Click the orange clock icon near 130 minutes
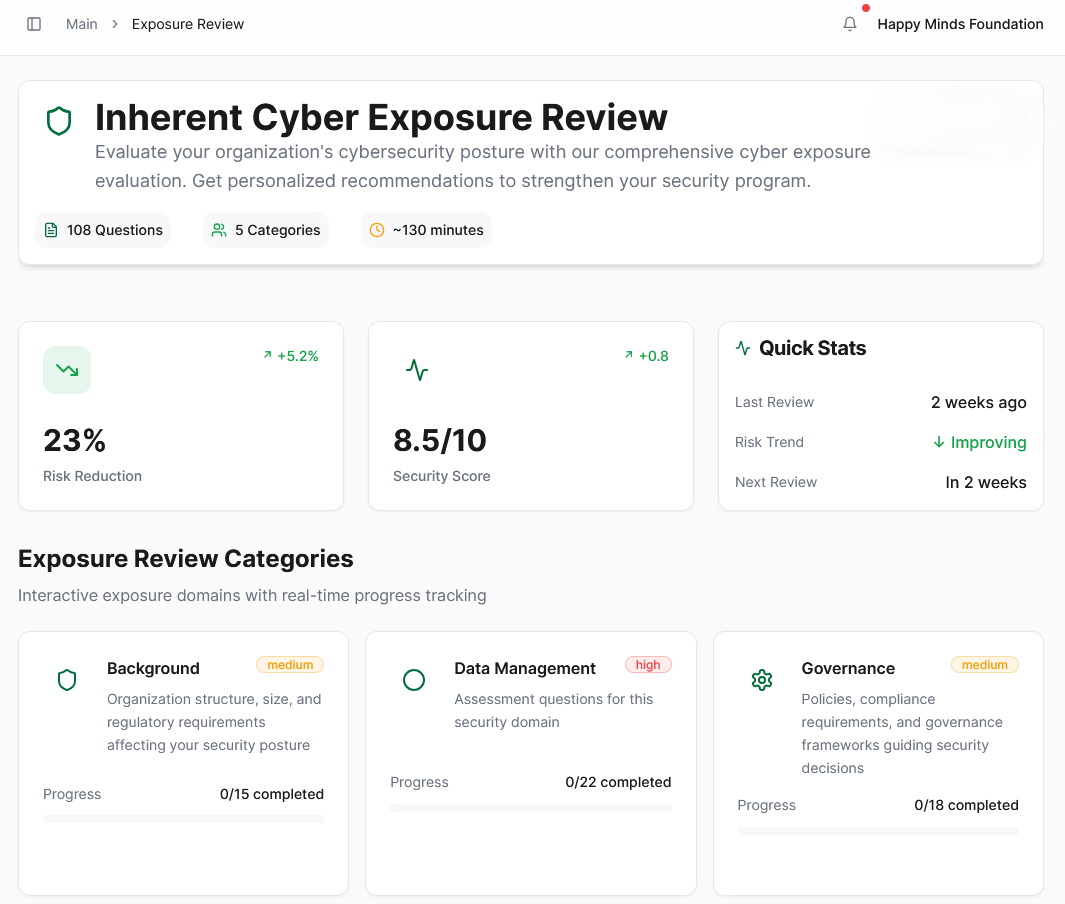 tap(377, 230)
